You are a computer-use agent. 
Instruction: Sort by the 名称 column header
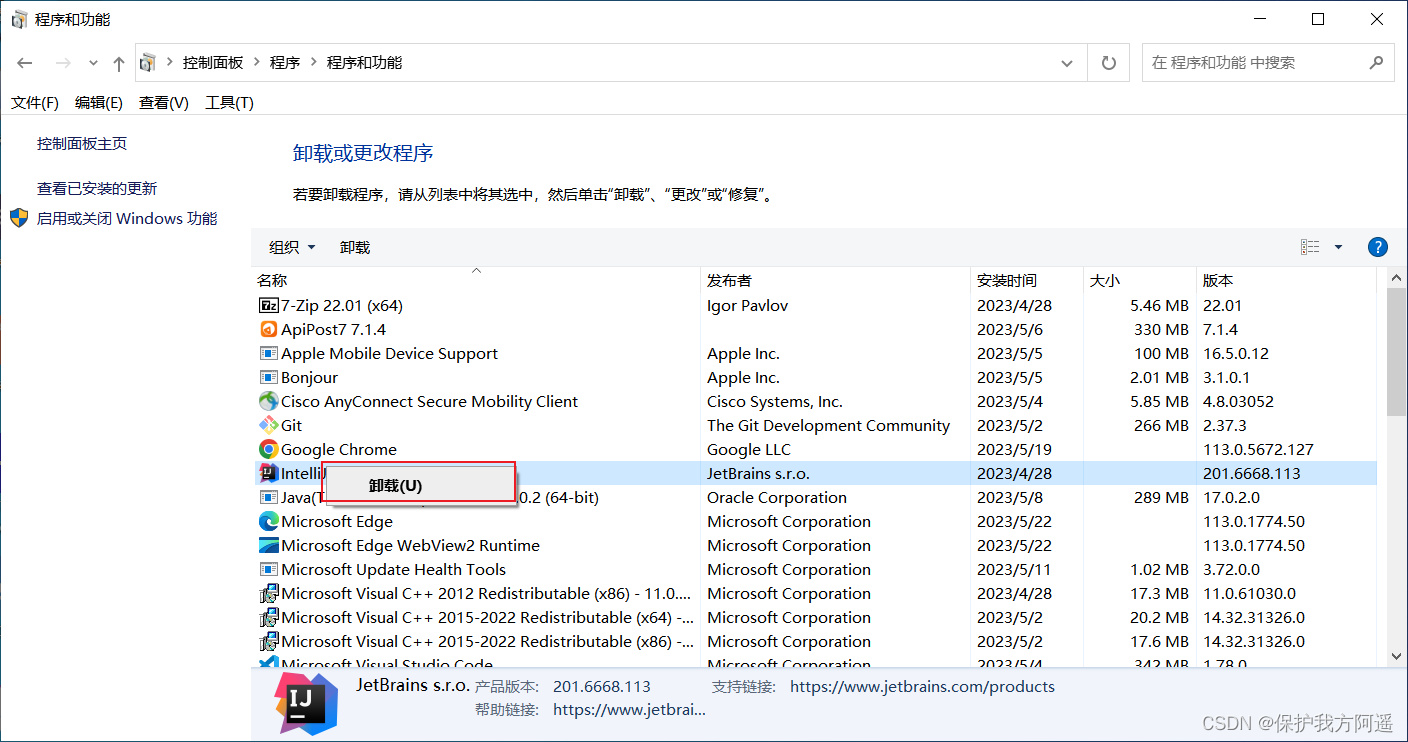[476, 281]
